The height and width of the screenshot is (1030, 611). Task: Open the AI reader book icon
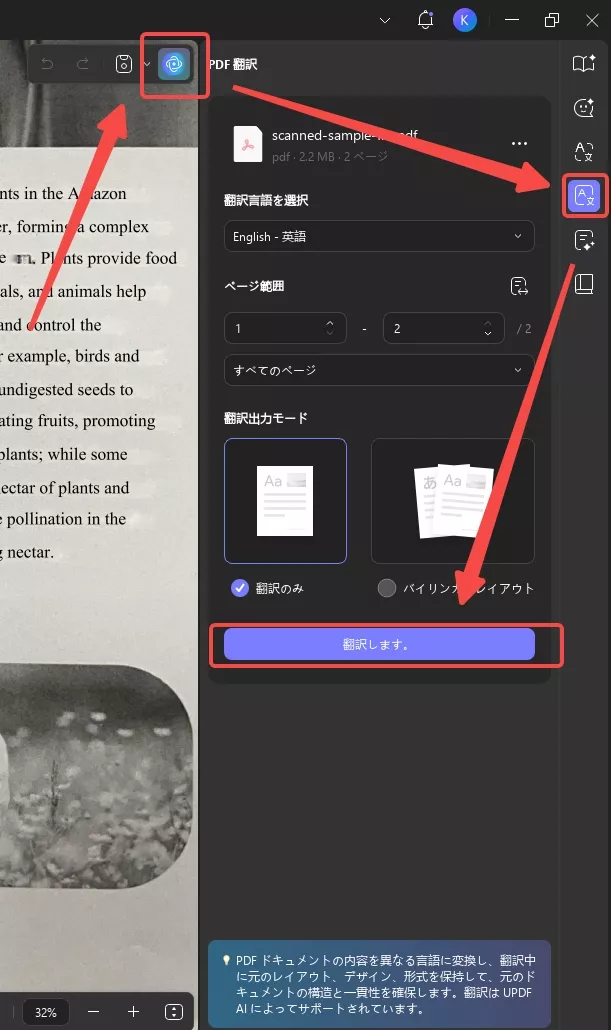coord(583,63)
